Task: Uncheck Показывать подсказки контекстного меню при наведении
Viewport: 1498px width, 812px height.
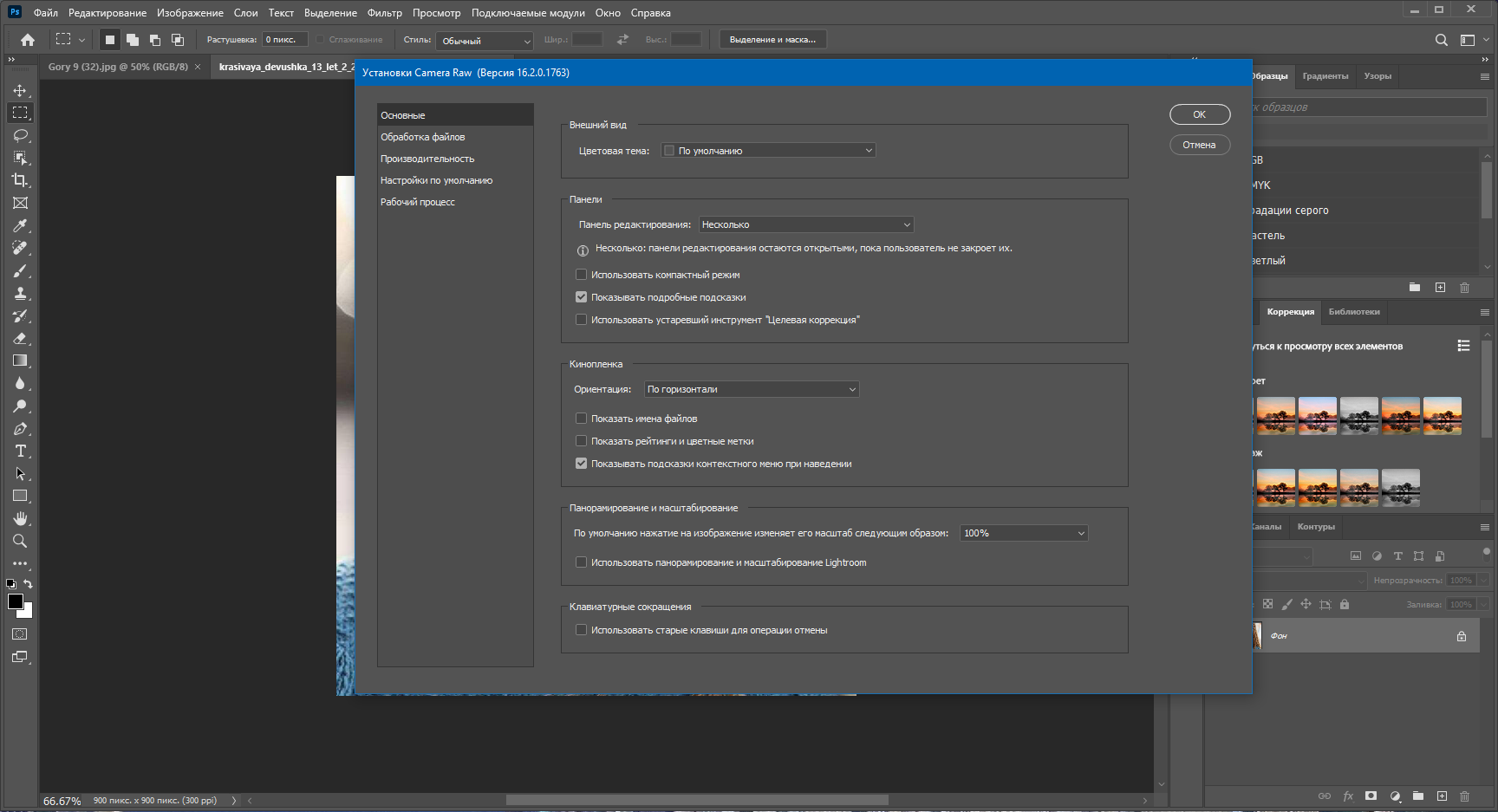Action: pyautogui.click(x=582, y=464)
